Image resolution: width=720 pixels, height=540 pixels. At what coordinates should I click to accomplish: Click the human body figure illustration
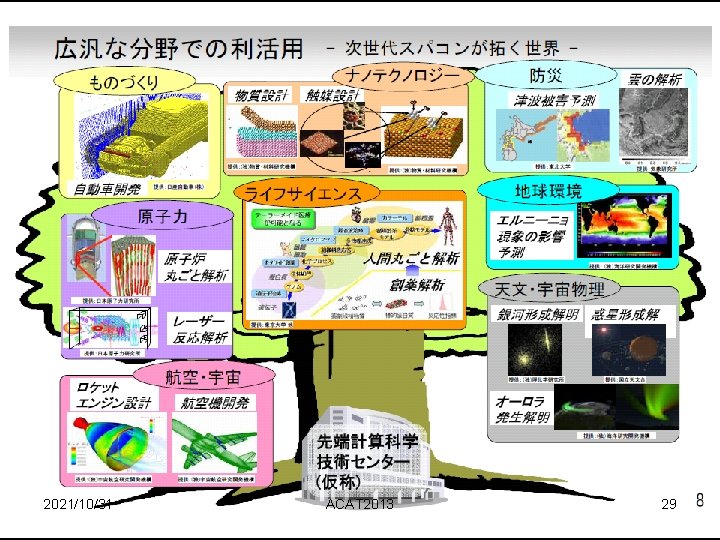(448, 227)
